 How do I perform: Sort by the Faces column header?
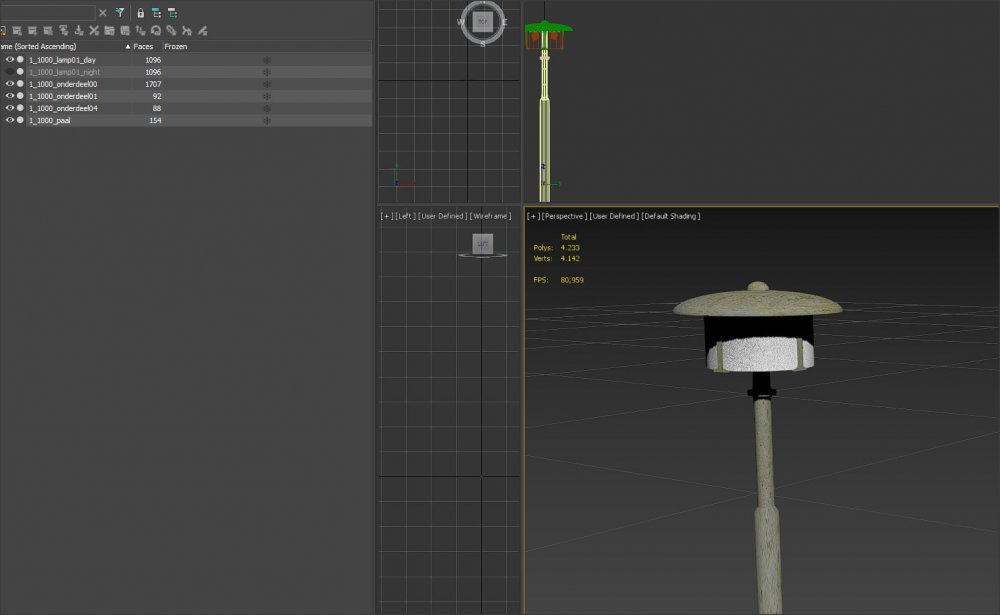tap(144, 47)
